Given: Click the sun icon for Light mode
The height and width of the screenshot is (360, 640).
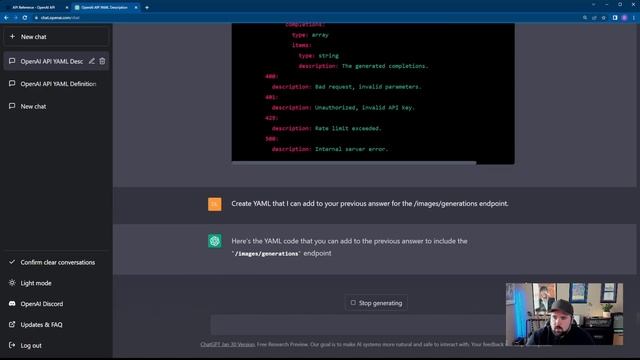Looking at the screenshot, I should click(x=12, y=282).
